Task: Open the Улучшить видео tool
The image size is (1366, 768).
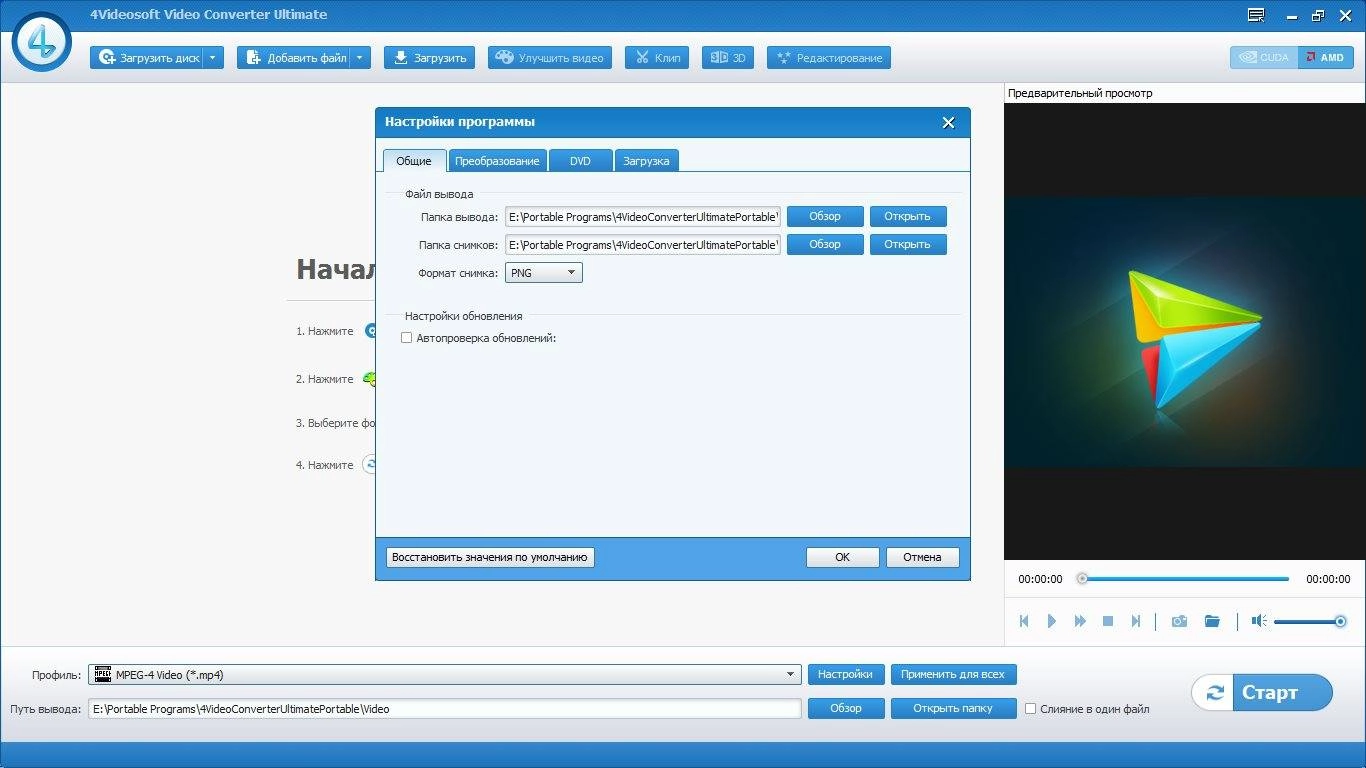Action: coord(550,58)
